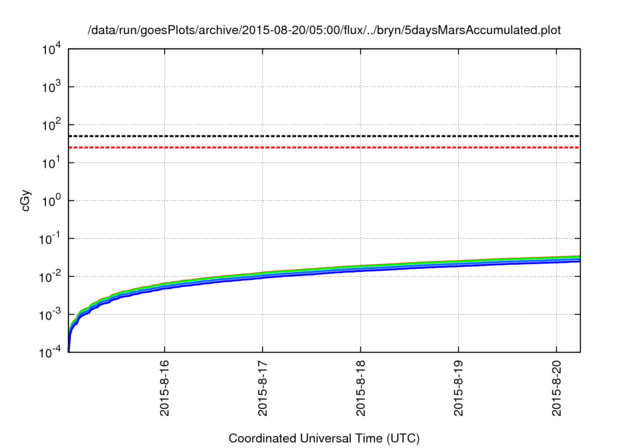Image resolution: width=640 pixels, height=448 pixels.
Task: Click the 10^-2 y-axis tick label
Action: [x=50, y=277]
